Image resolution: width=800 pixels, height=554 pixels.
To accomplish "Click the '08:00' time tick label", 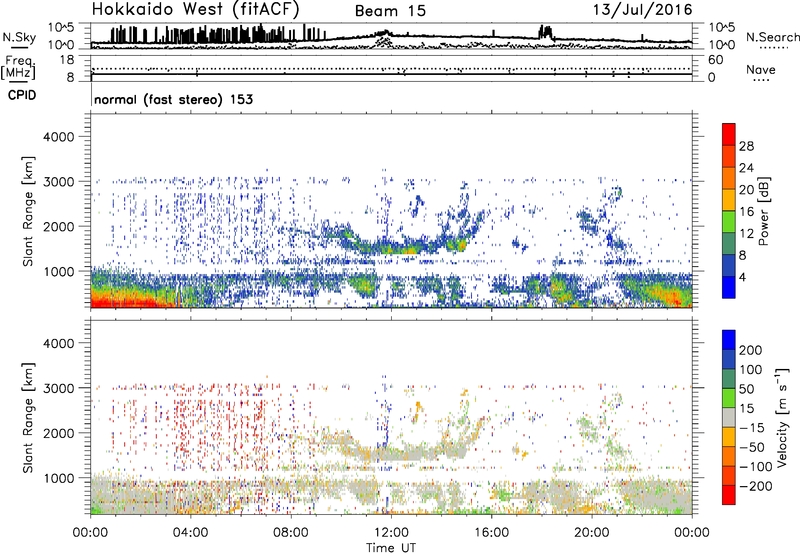I will point(291,533).
